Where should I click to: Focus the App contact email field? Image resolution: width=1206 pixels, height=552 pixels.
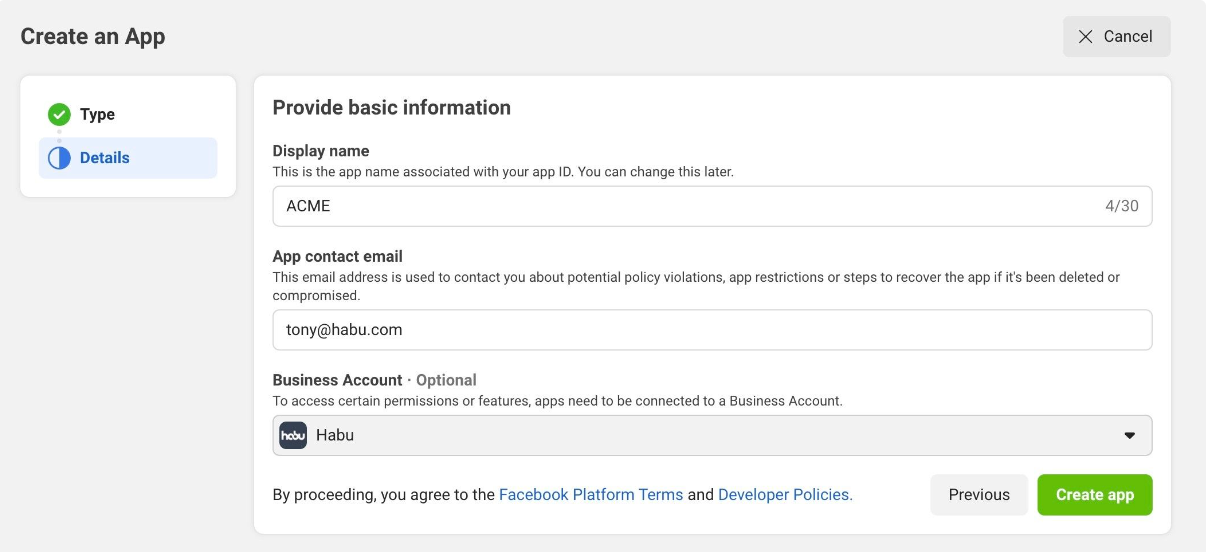pyautogui.click(x=712, y=330)
